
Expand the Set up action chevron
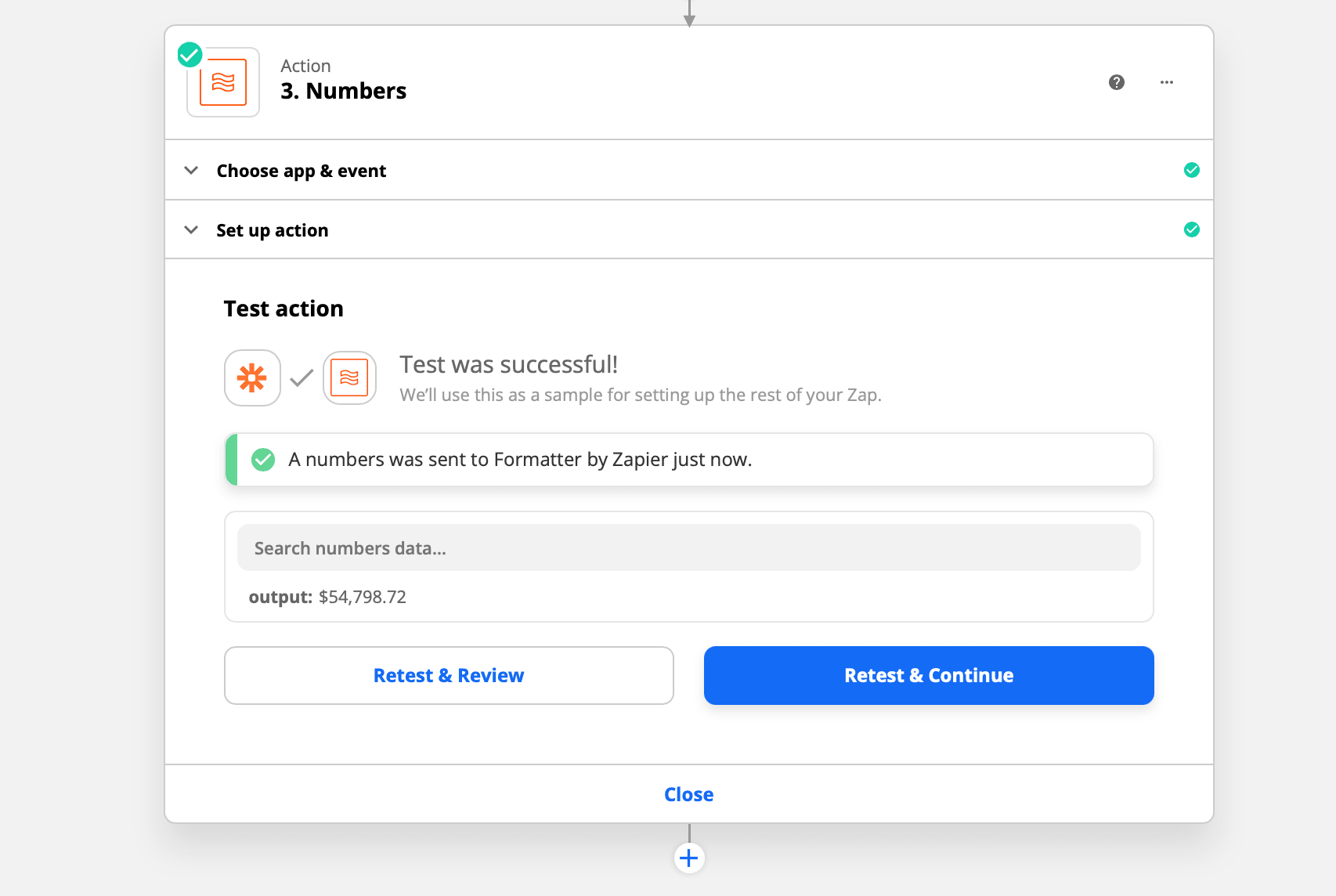191,229
